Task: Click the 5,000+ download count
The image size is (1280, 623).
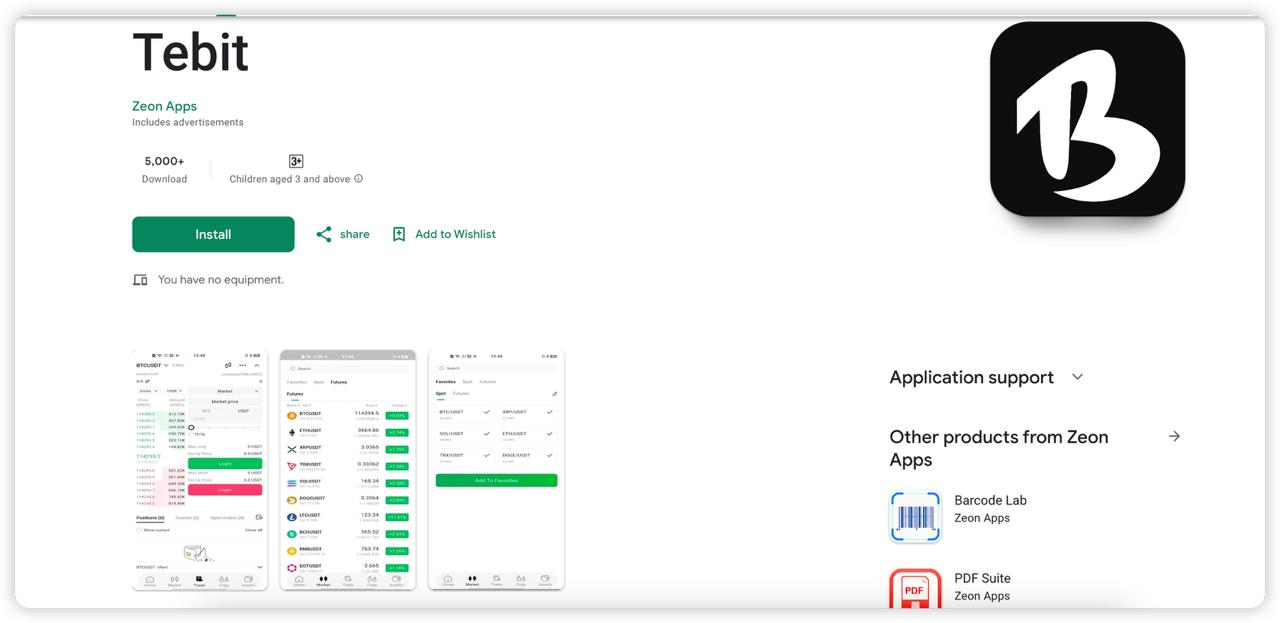Action: [x=164, y=161]
